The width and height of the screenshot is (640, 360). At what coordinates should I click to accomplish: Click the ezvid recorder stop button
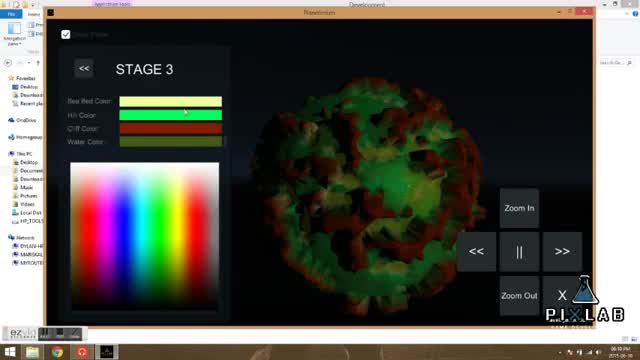click(60, 333)
